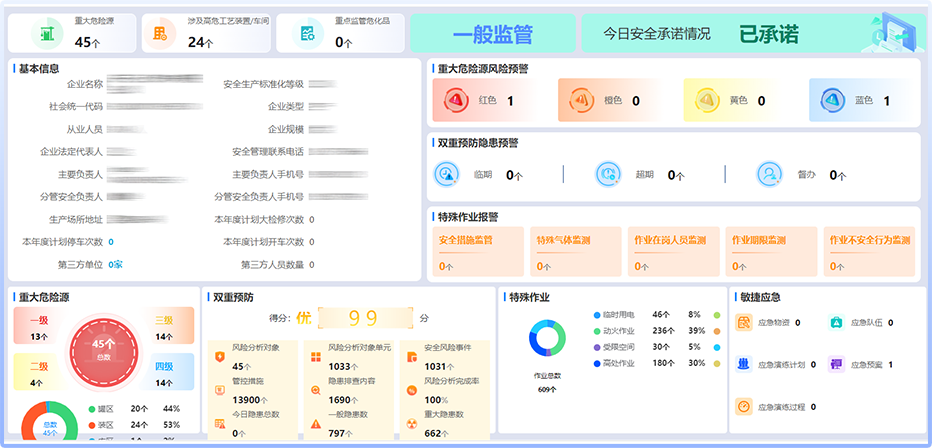Click the 超期 overdue clock icon
This screenshot has width=932, height=448.
(x=608, y=174)
